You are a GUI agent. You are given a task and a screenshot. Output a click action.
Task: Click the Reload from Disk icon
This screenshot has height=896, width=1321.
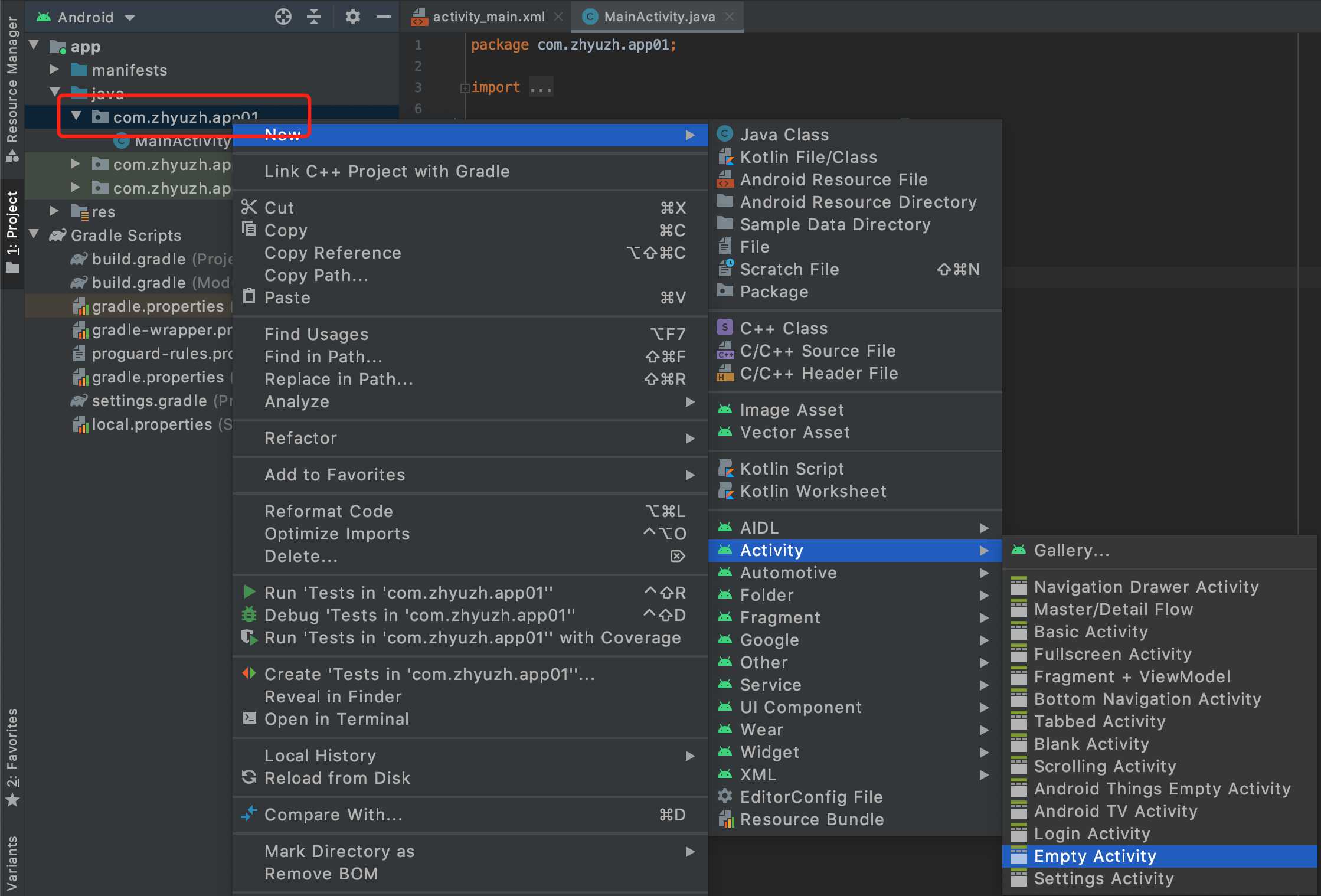pos(249,777)
